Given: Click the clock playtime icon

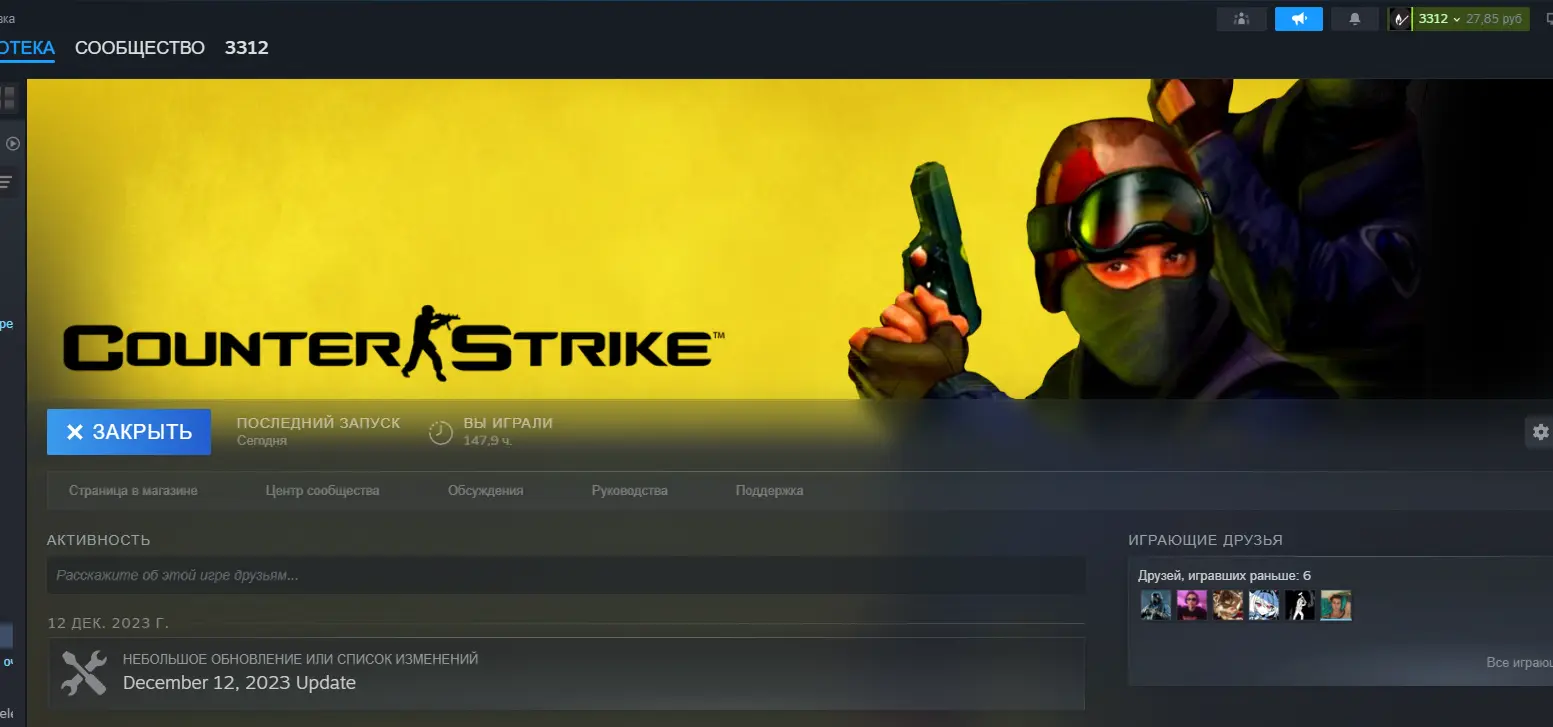Looking at the screenshot, I should [441, 432].
